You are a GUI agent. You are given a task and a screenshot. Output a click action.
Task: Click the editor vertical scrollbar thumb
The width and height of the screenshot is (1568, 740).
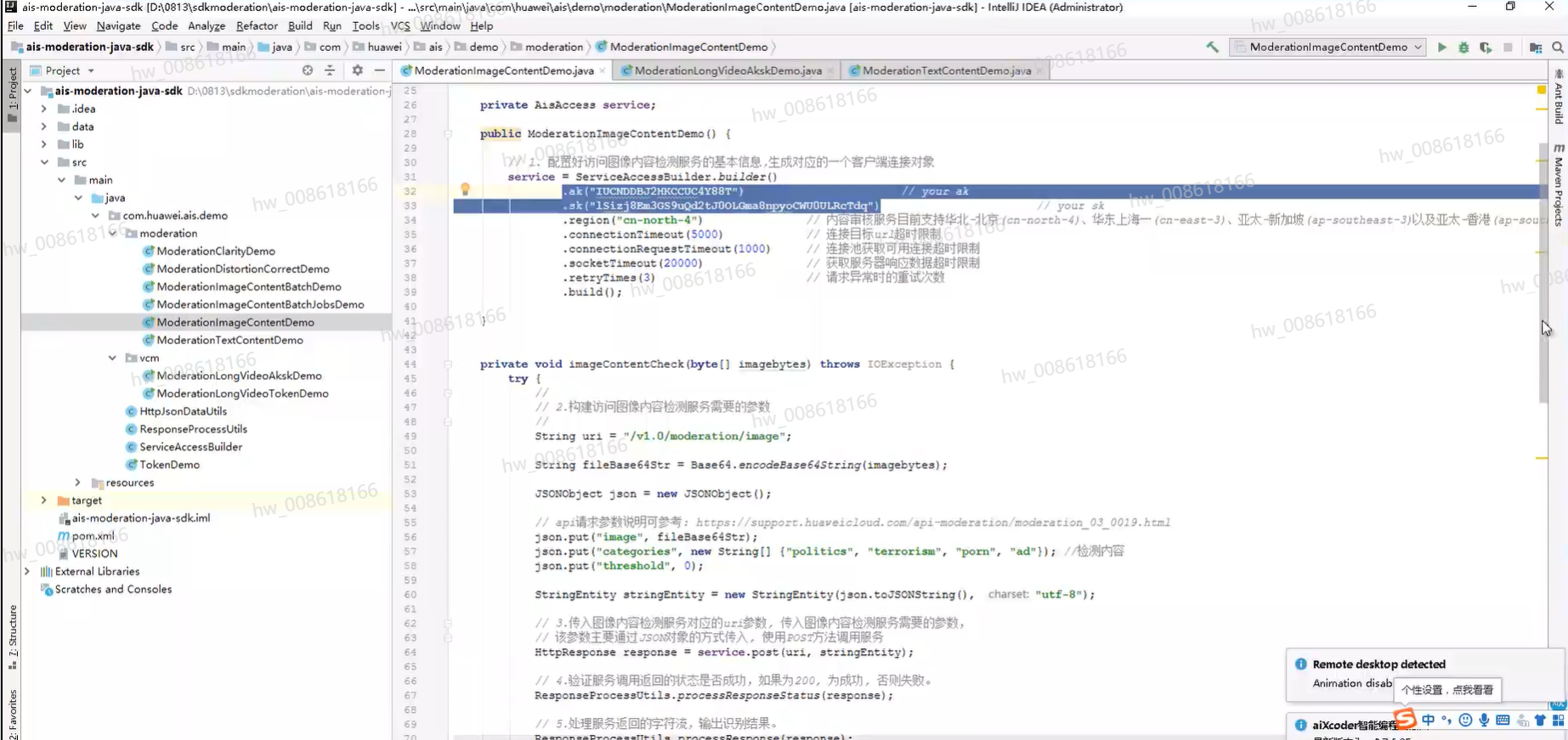(x=1543, y=272)
